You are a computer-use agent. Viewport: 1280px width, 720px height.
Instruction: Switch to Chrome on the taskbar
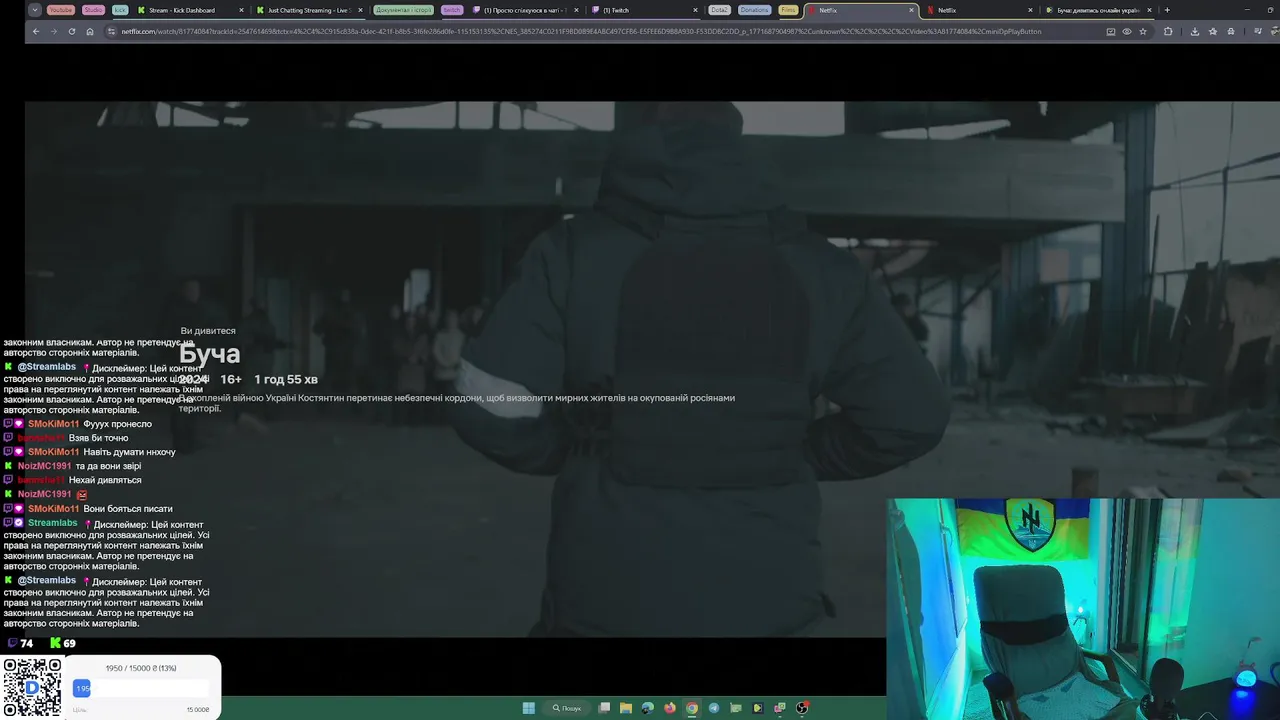[692, 708]
